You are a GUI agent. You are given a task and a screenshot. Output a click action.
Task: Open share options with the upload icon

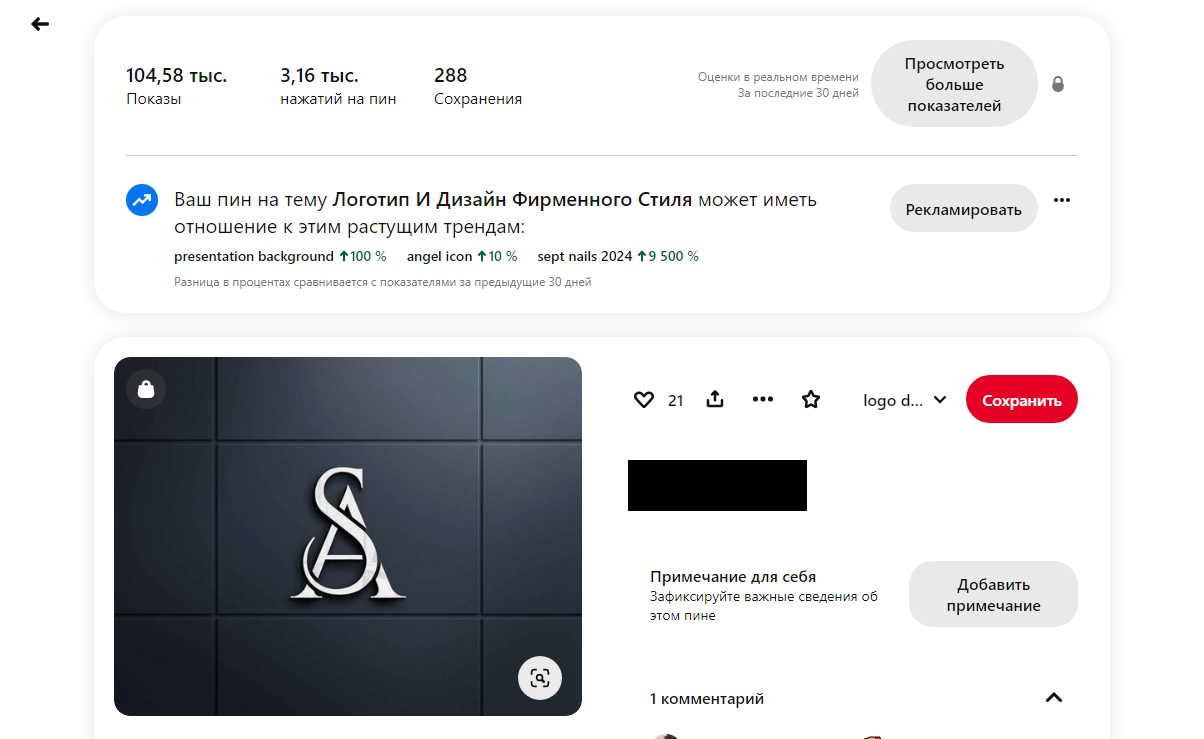[x=715, y=399]
